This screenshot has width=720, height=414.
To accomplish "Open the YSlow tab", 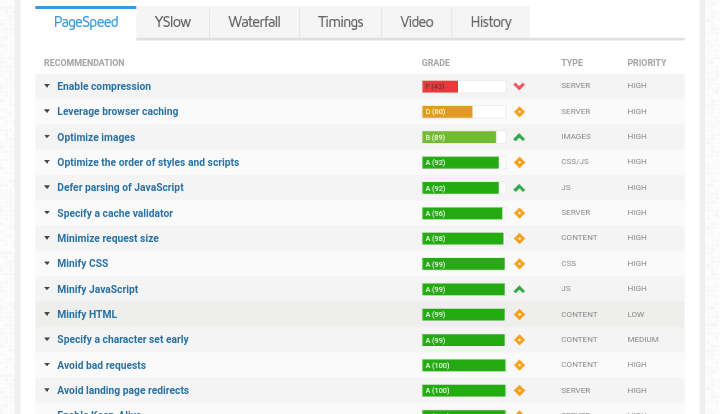I will click(x=173, y=22).
